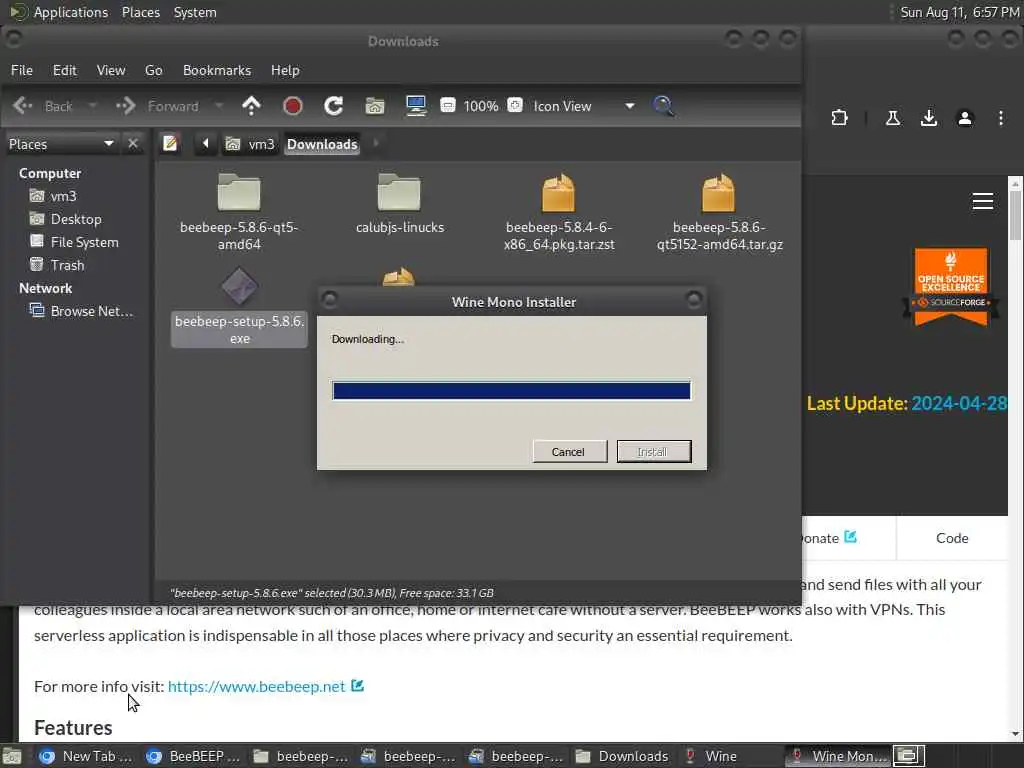1024x768 pixels.
Task: Open the Applications menu
Action: coord(60,12)
